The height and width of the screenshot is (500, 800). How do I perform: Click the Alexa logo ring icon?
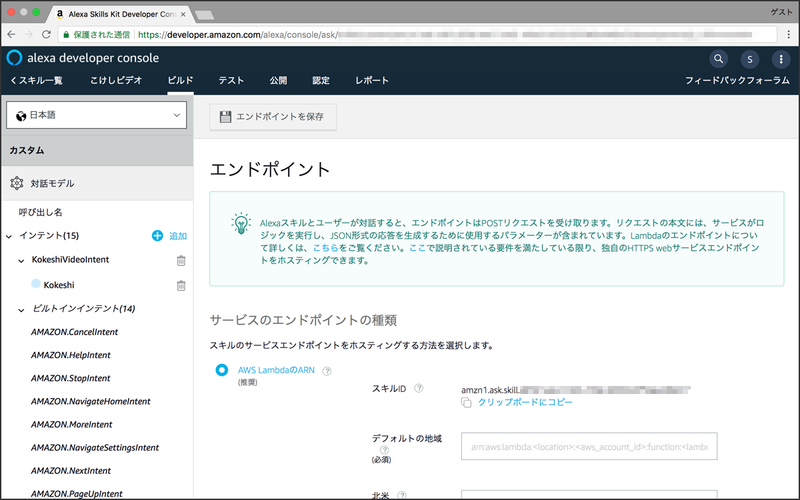click(x=14, y=58)
